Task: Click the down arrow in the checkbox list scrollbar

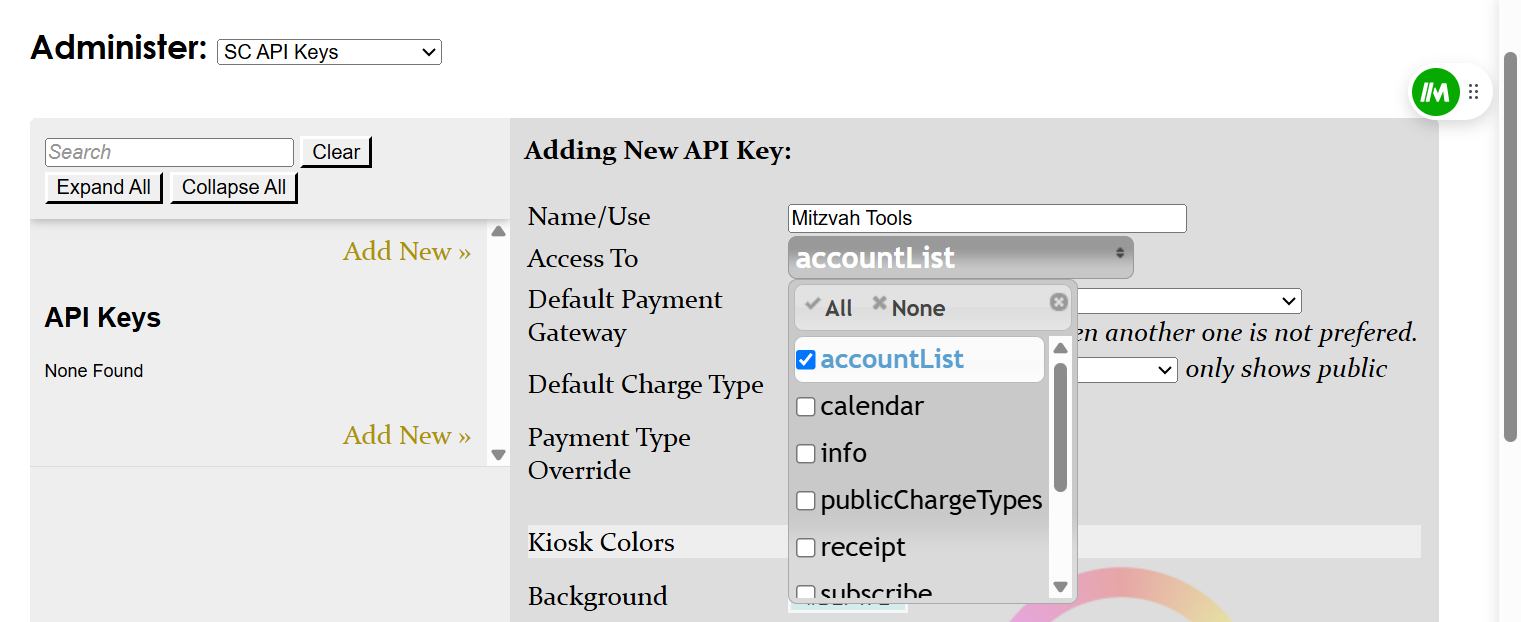Action: pyautogui.click(x=1060, y=588)
